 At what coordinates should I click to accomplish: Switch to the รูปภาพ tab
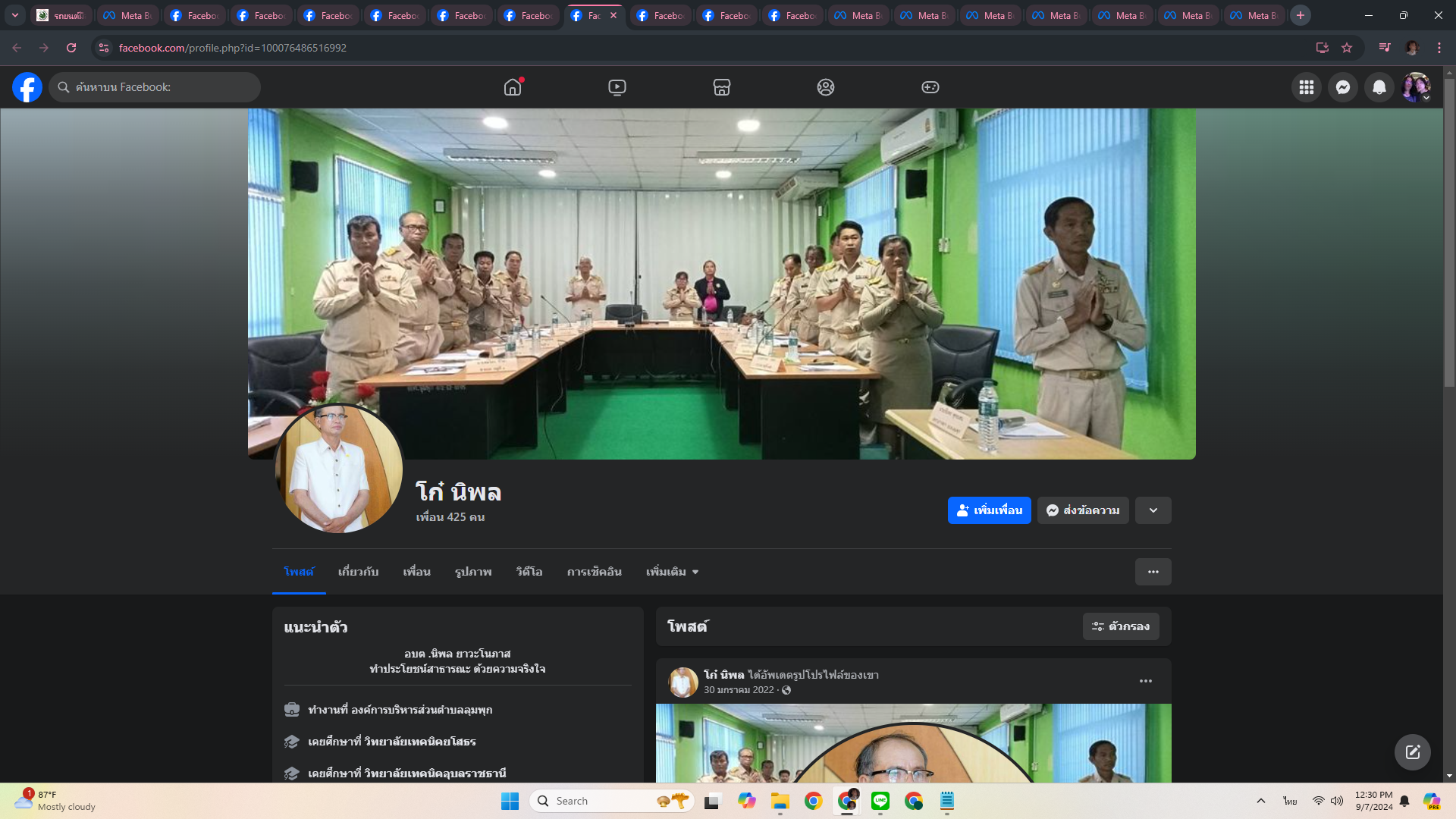(x=473, y=572)
